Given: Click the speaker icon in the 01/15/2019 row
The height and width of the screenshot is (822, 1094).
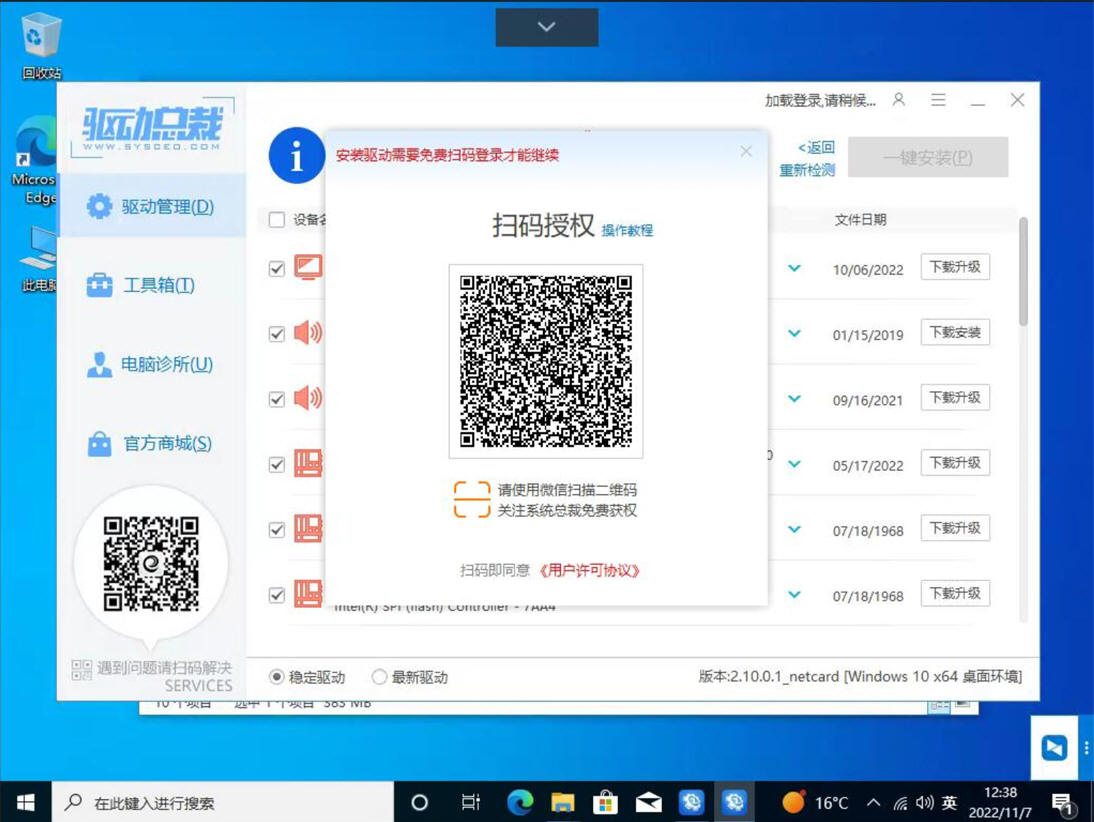Looking at the screenshot, I should tap(308, 333).
